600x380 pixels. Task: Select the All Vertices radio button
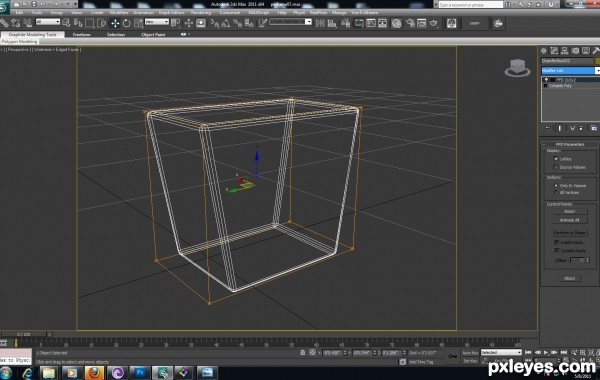pyautogui.click(x=556, y=192)
